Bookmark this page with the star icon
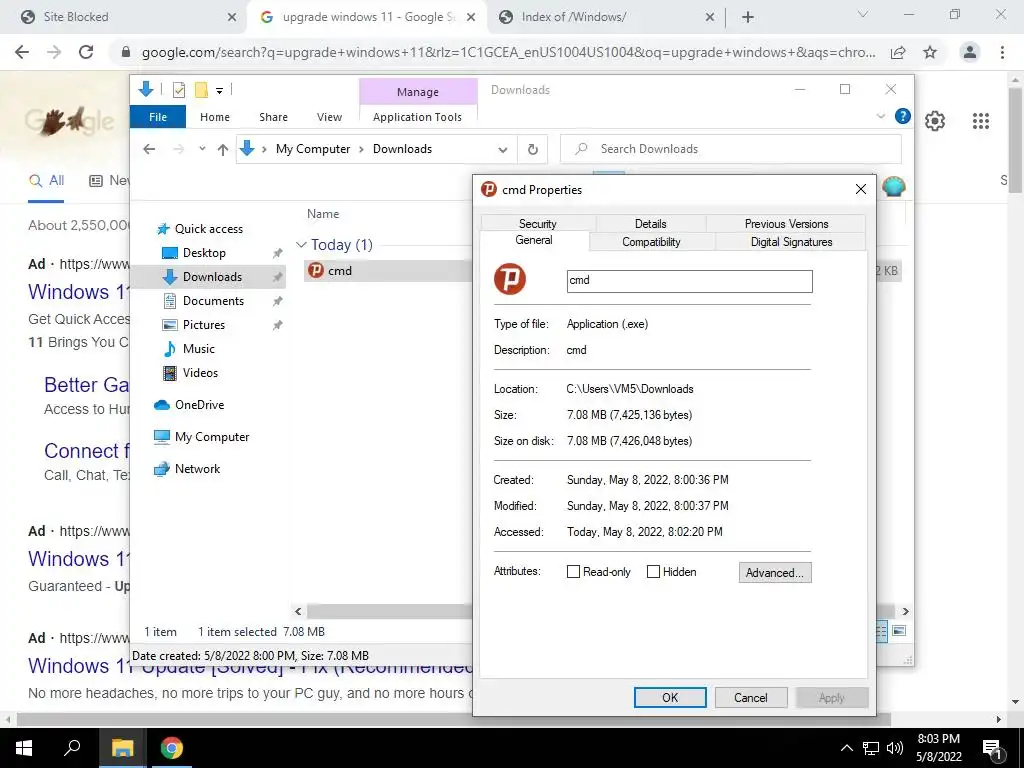1024x768 pixels. point(930,52)
